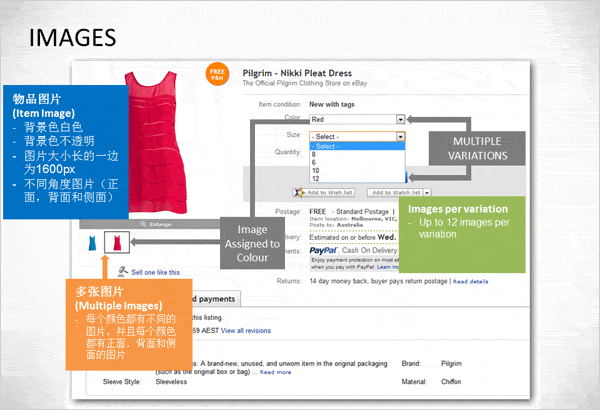This screenshot has height=410, width=600.
Task: Select the blue dress thumbnail
Action: (x=92, y=243)
